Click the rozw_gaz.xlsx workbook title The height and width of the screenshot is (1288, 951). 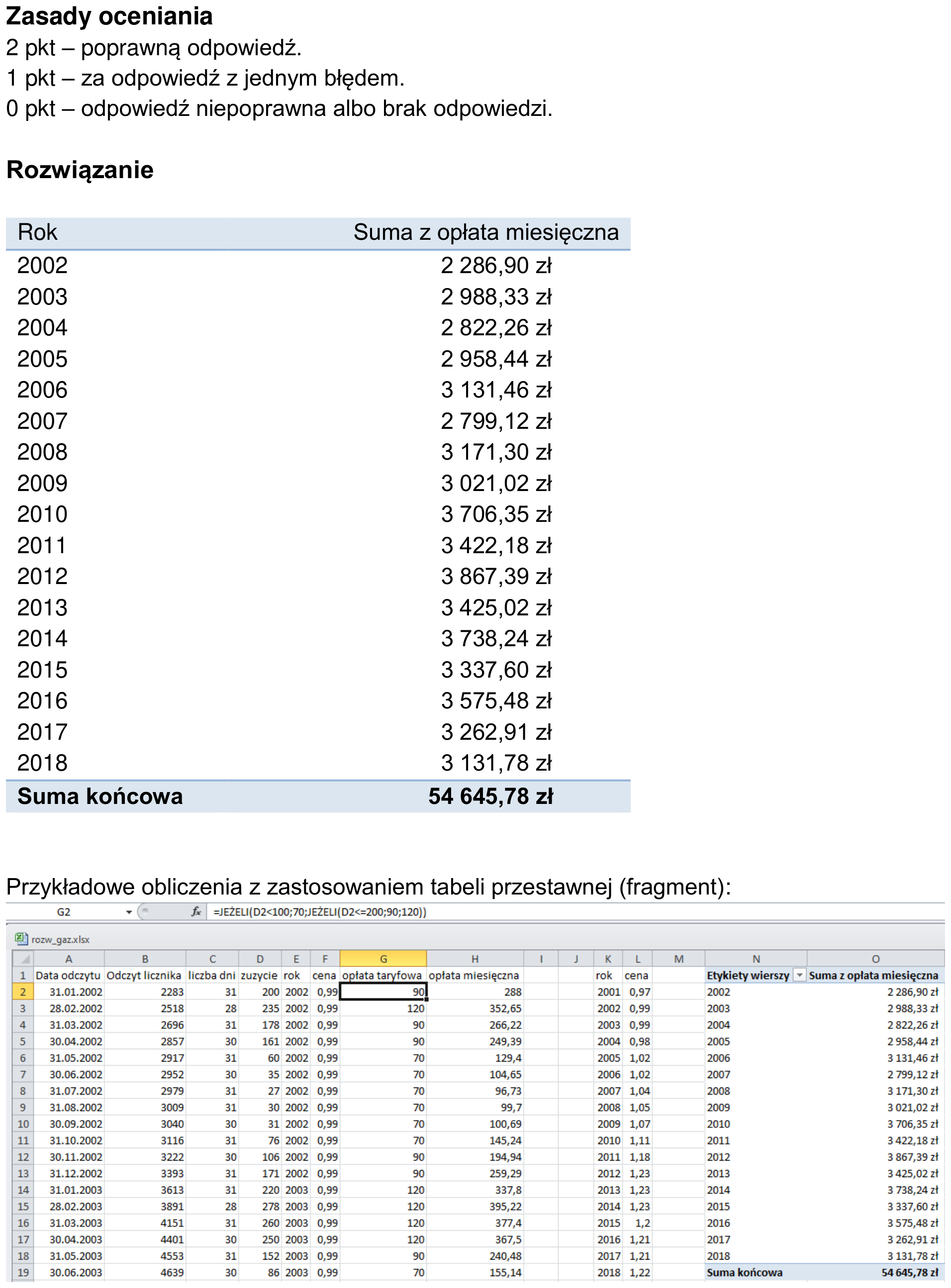(61, 940)
